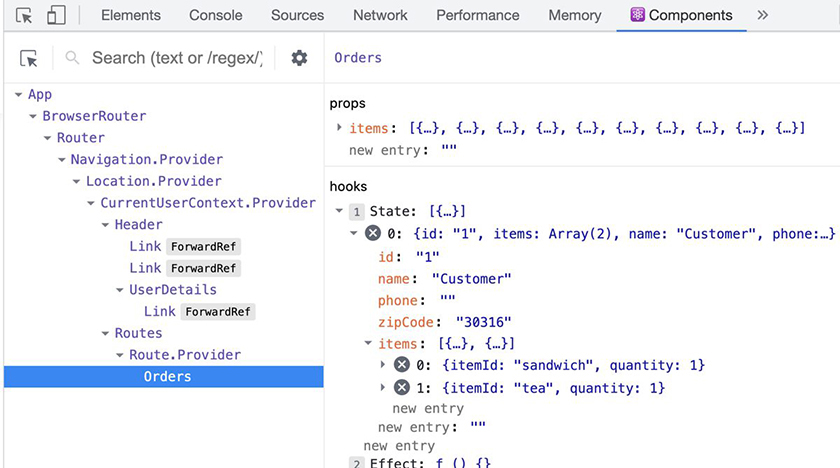Viewport: 840px width, 468px height.
Task: Collapse the State hook arrow
Action: click(339, 210)
